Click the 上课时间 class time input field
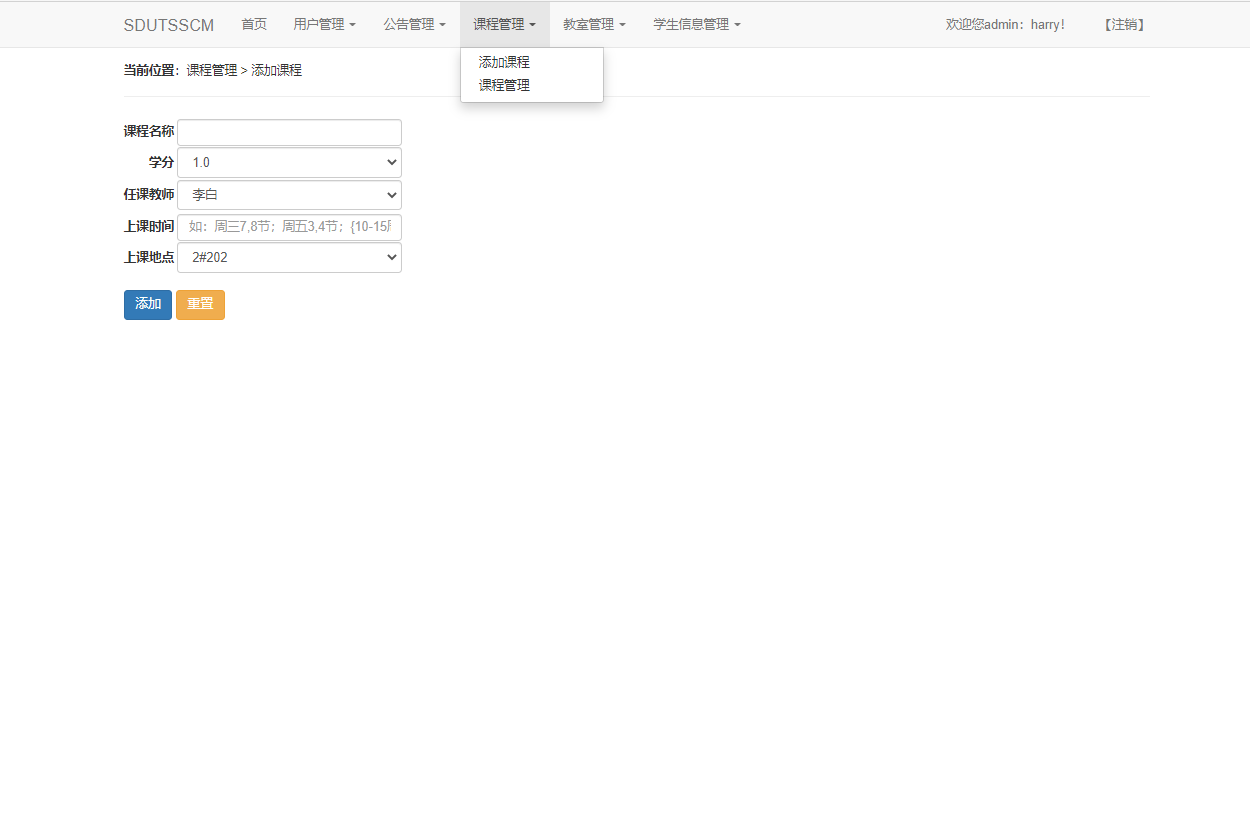The height and width of the screenshot is (827, 1250). pos(289,226)
